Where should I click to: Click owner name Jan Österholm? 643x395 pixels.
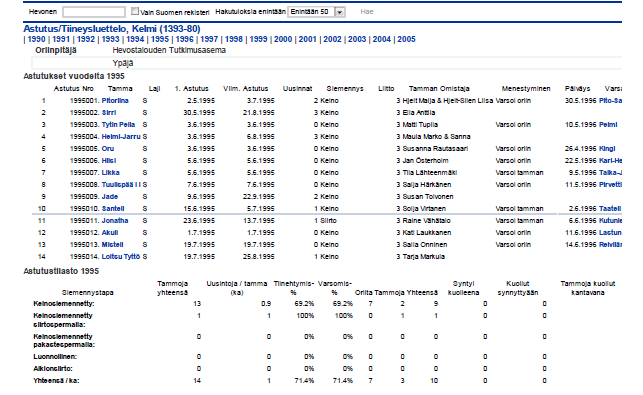tap(425, 161)
